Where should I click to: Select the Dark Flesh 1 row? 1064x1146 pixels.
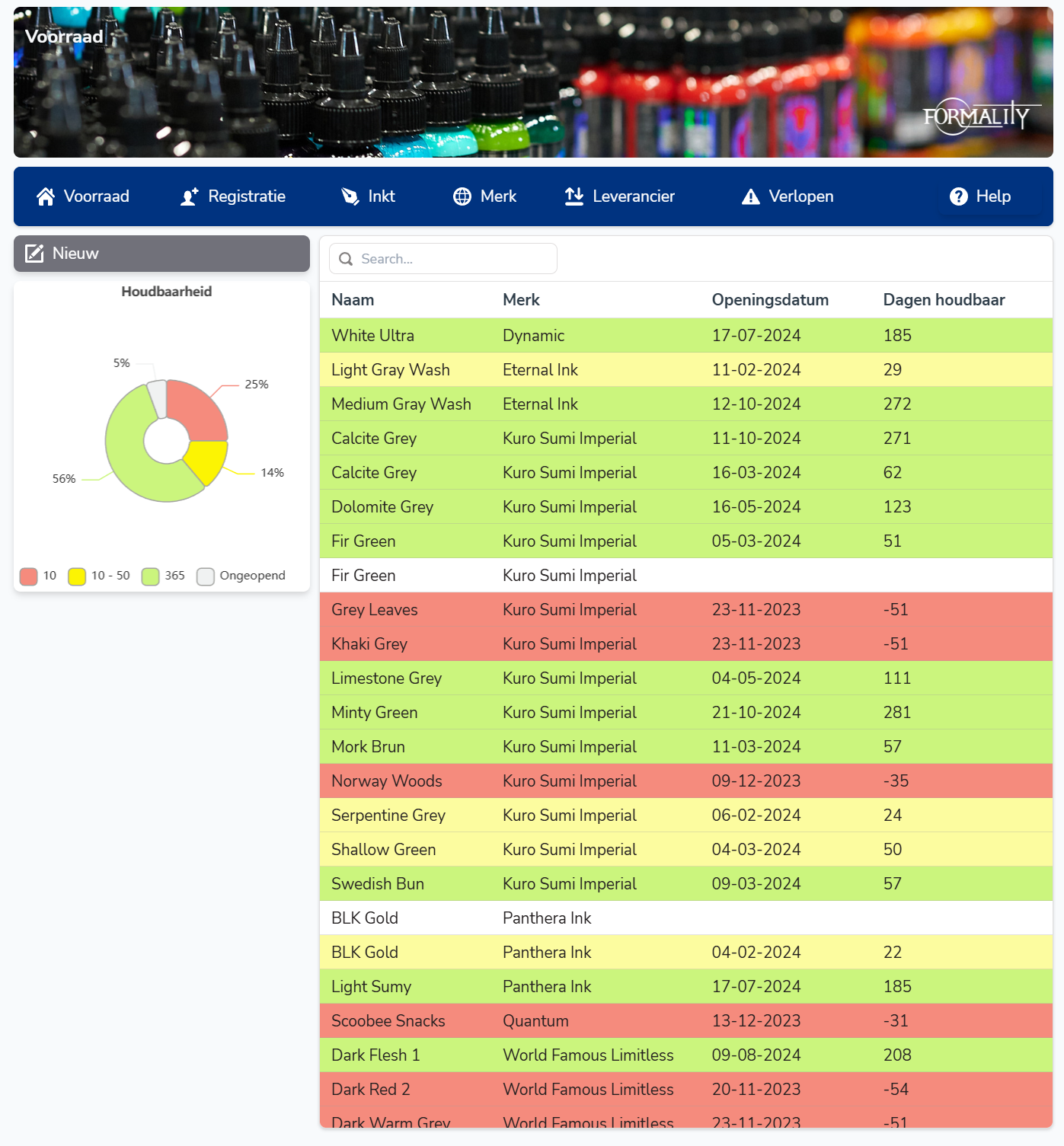(685, 1055)
